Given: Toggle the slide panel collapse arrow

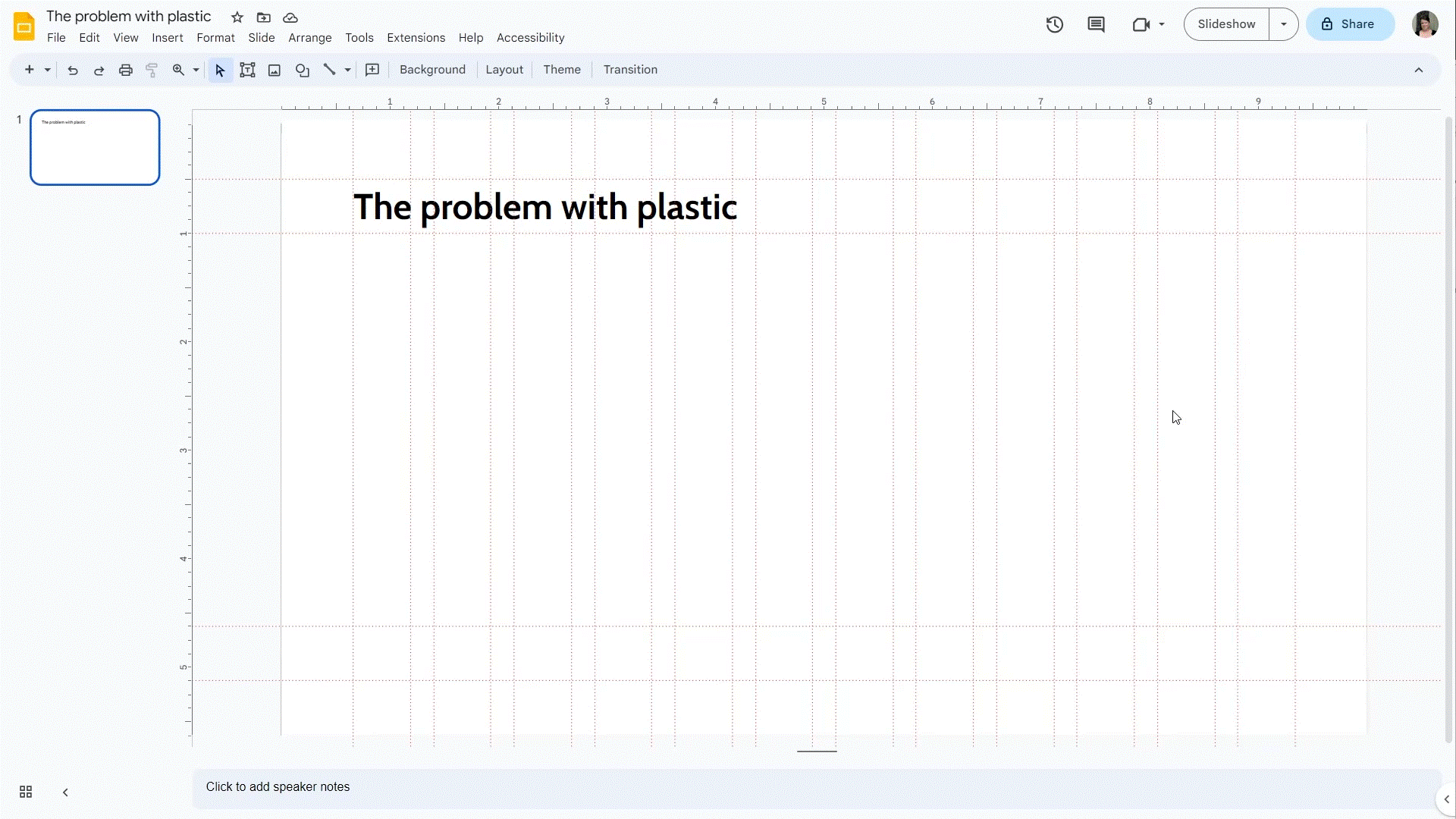Looking at the screenshot, I should [65, 791].
